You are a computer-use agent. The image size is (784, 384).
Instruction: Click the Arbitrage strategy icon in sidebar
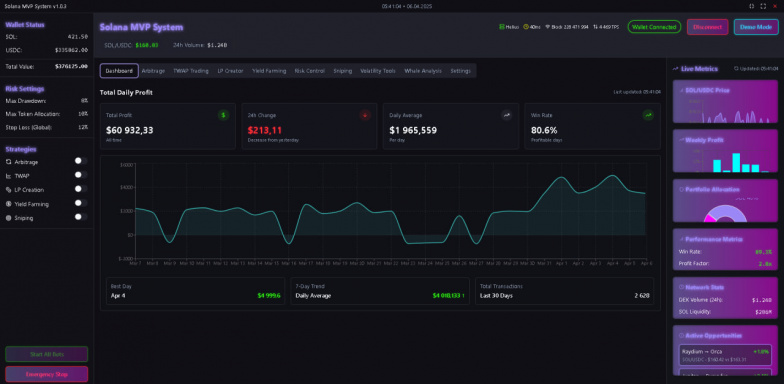point(8,162)
